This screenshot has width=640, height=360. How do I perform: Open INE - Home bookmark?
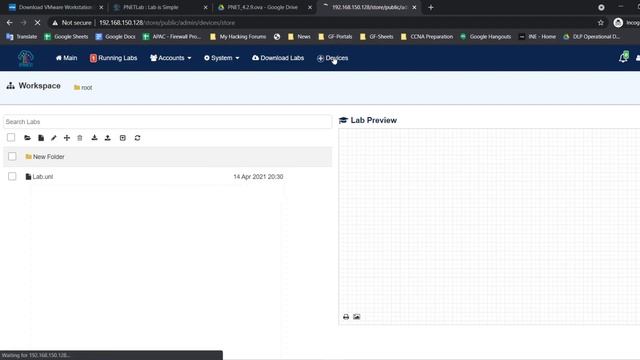click(537, 37)
